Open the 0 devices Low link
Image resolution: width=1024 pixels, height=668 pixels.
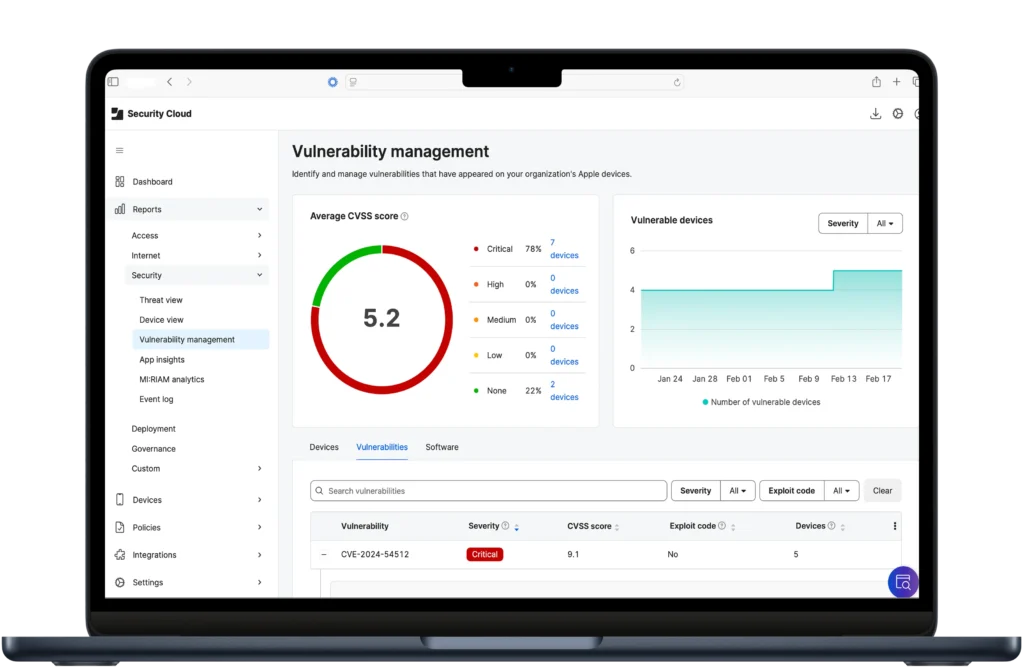click(564, 355)
